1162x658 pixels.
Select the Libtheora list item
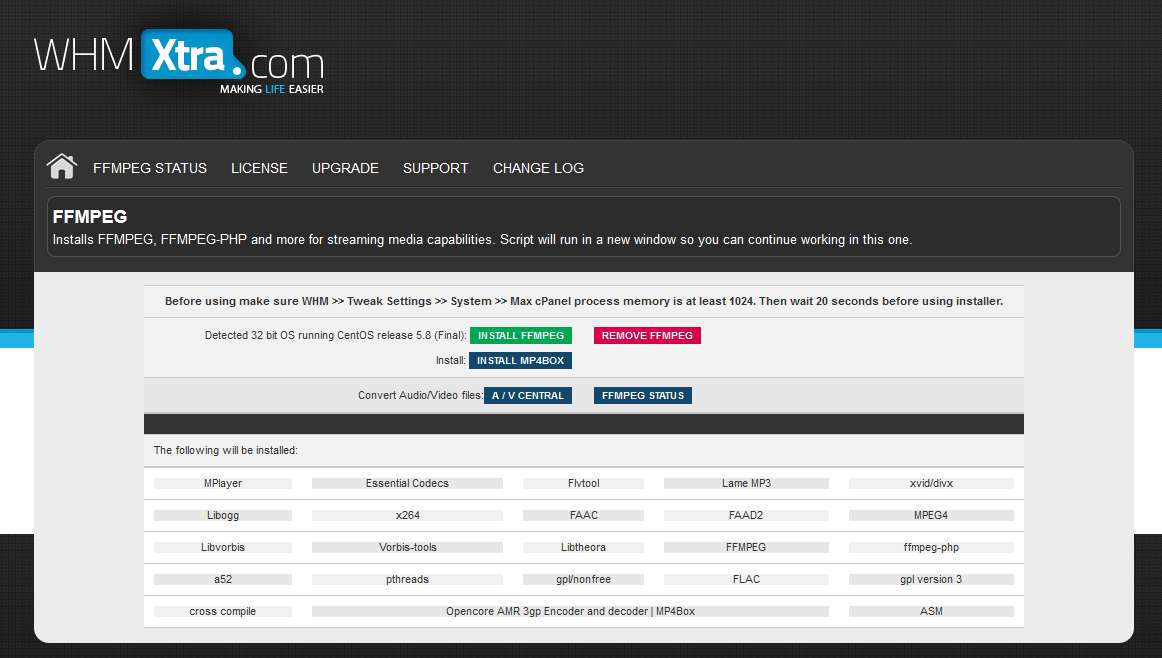(583, 547)
